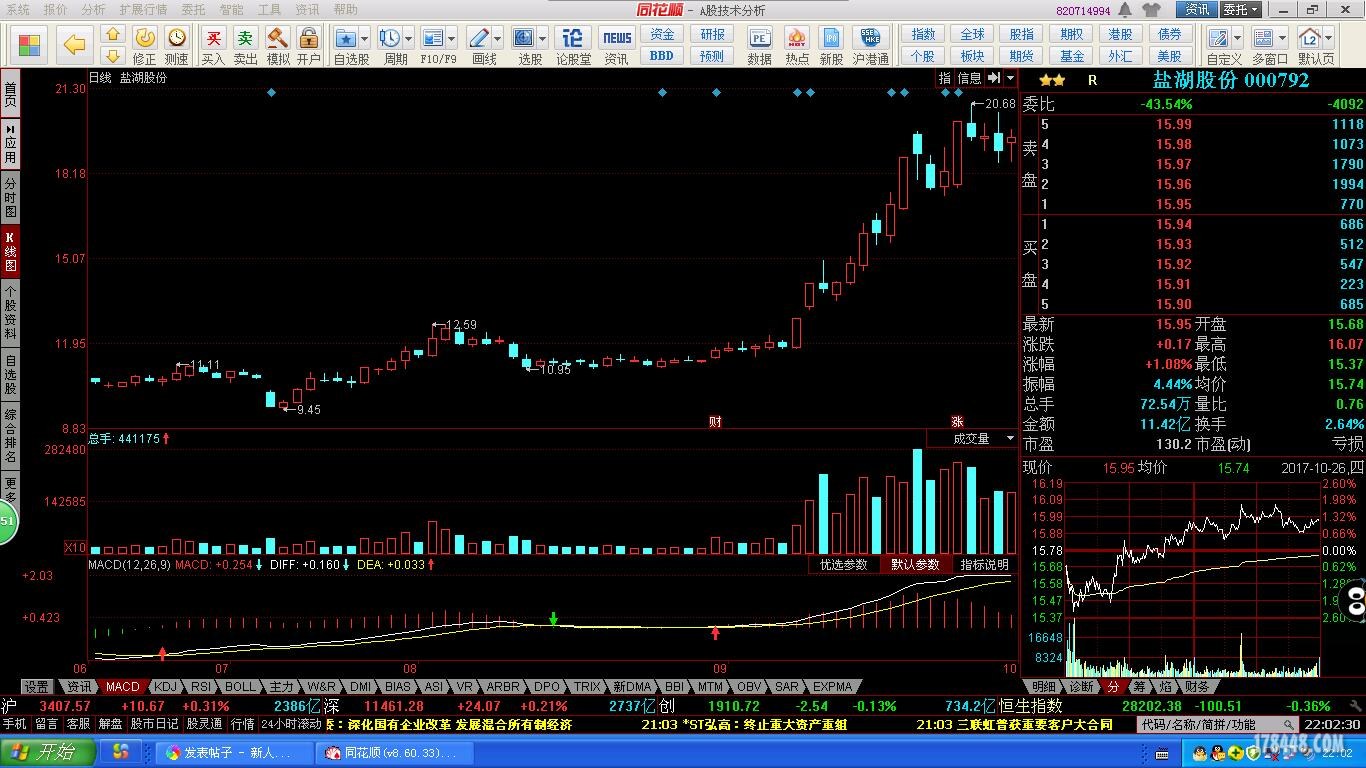The width and height of the screenshot is (1366, 768).
Task: Open the 自定义 custom layout icon
Action: click(x=1218, y=38)
